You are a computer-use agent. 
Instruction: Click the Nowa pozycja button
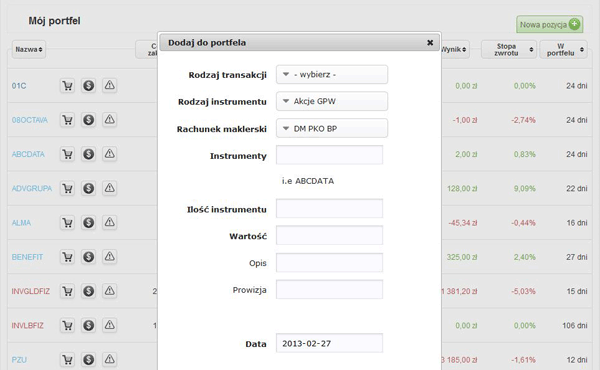(x=549, y=24)
